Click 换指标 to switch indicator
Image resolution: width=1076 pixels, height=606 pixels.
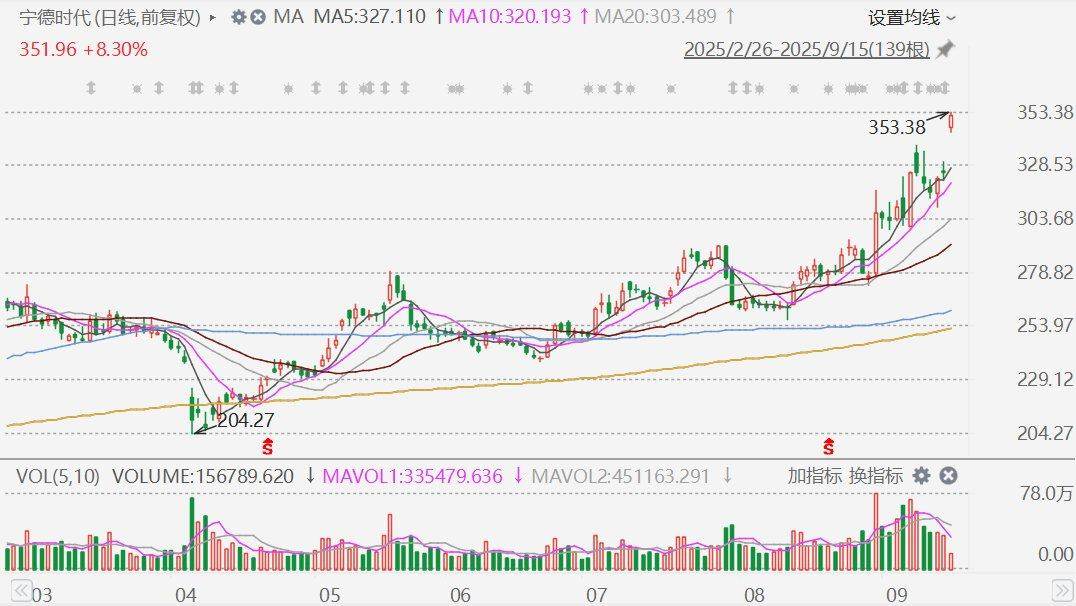(876, 476)
